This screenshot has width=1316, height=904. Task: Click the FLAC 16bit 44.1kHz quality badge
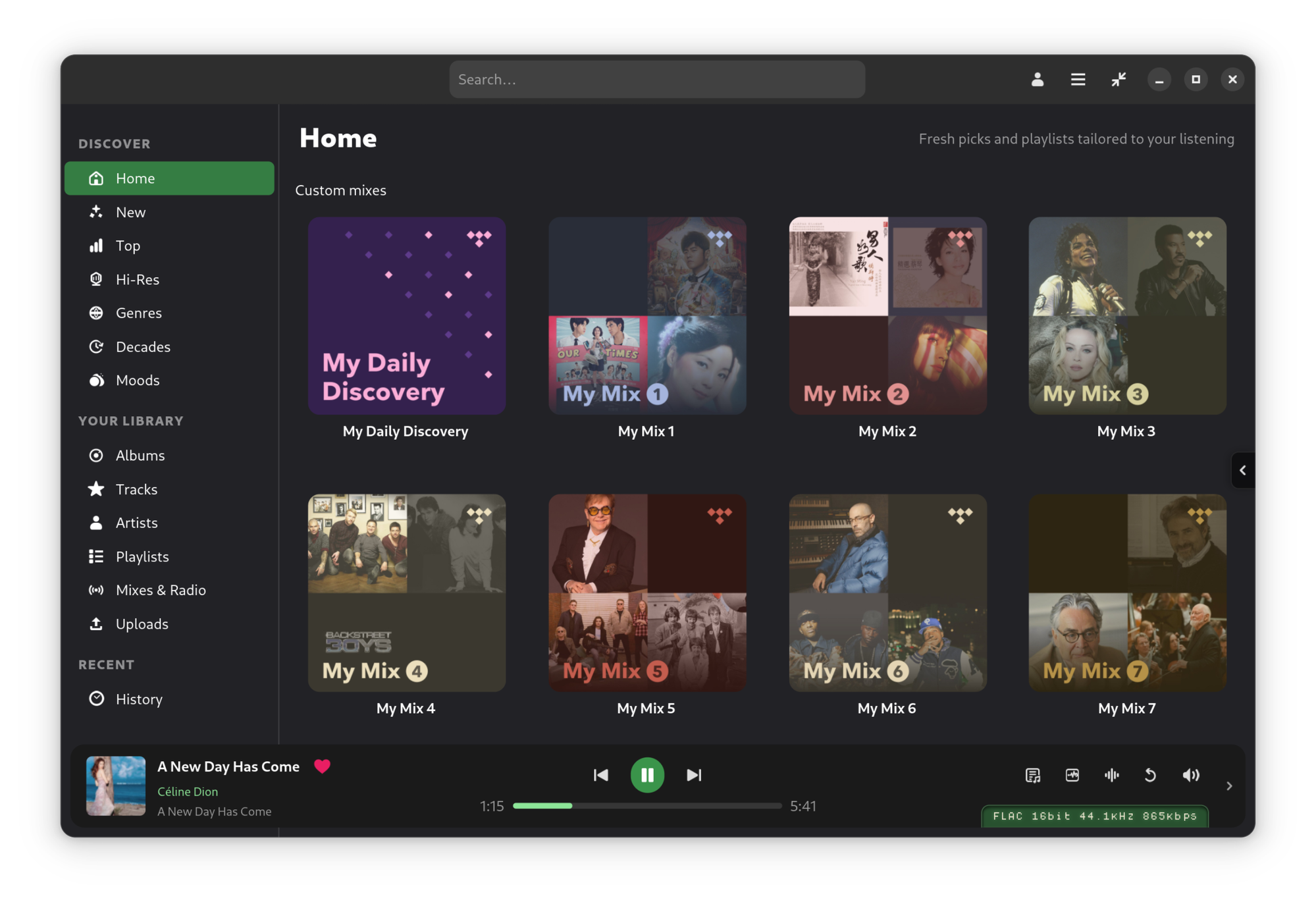(x=1095, y=816)
